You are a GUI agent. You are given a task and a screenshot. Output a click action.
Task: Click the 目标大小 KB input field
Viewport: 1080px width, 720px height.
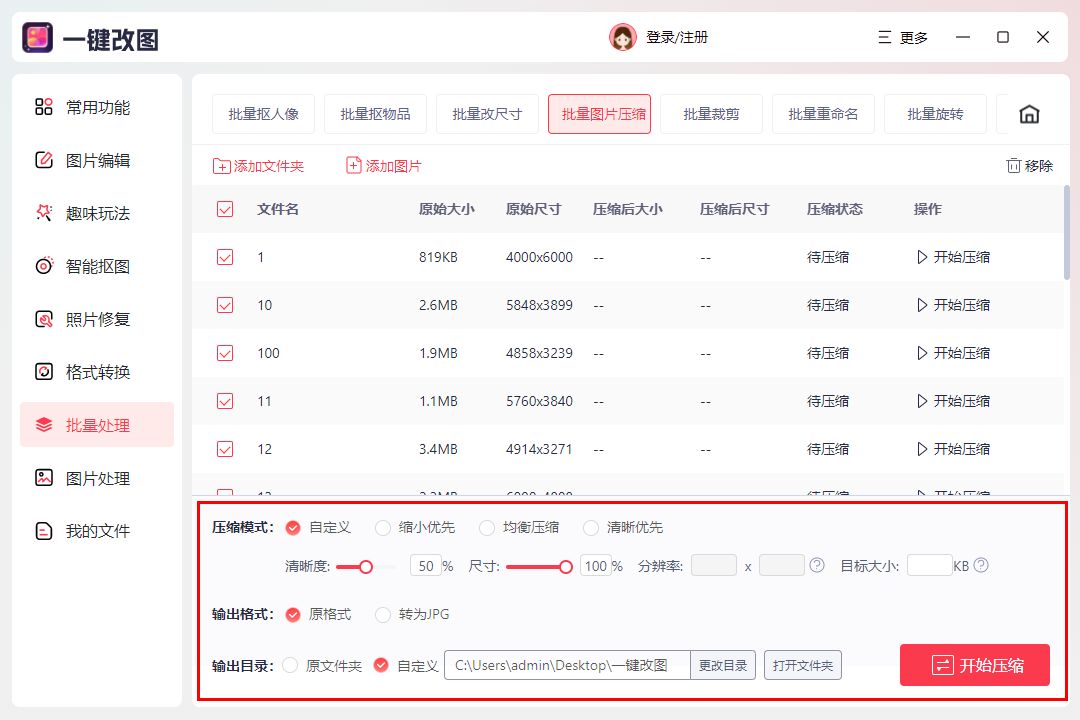[930, 566]
